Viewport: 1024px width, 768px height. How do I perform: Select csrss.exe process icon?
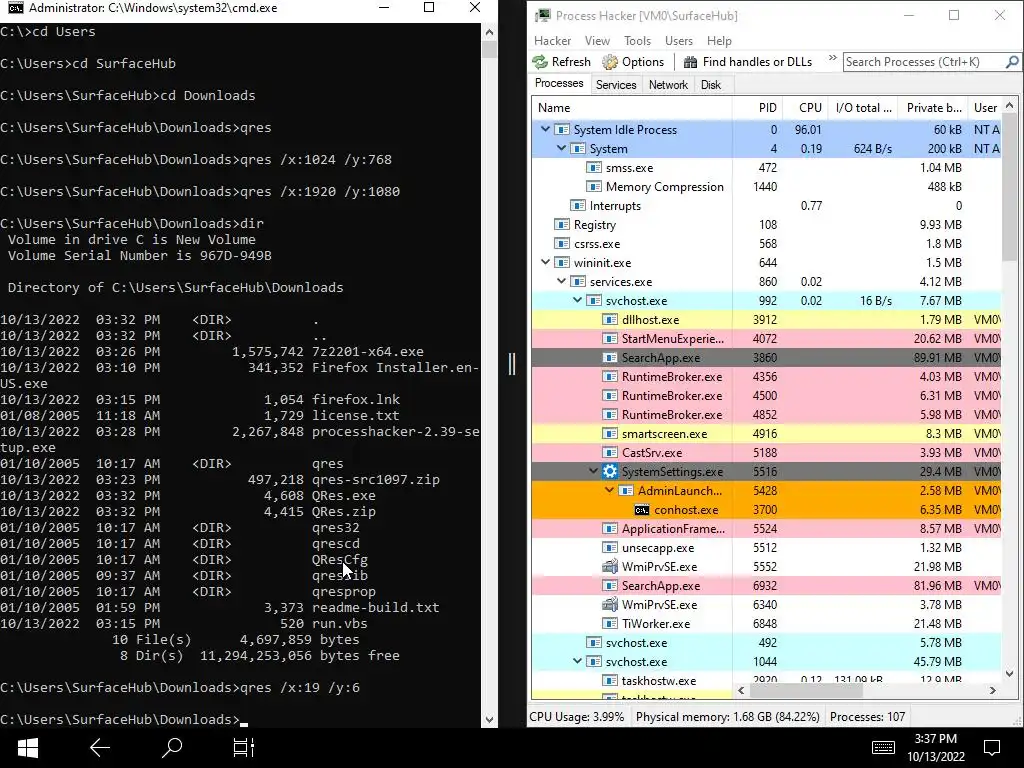click(x=562, y=244)
